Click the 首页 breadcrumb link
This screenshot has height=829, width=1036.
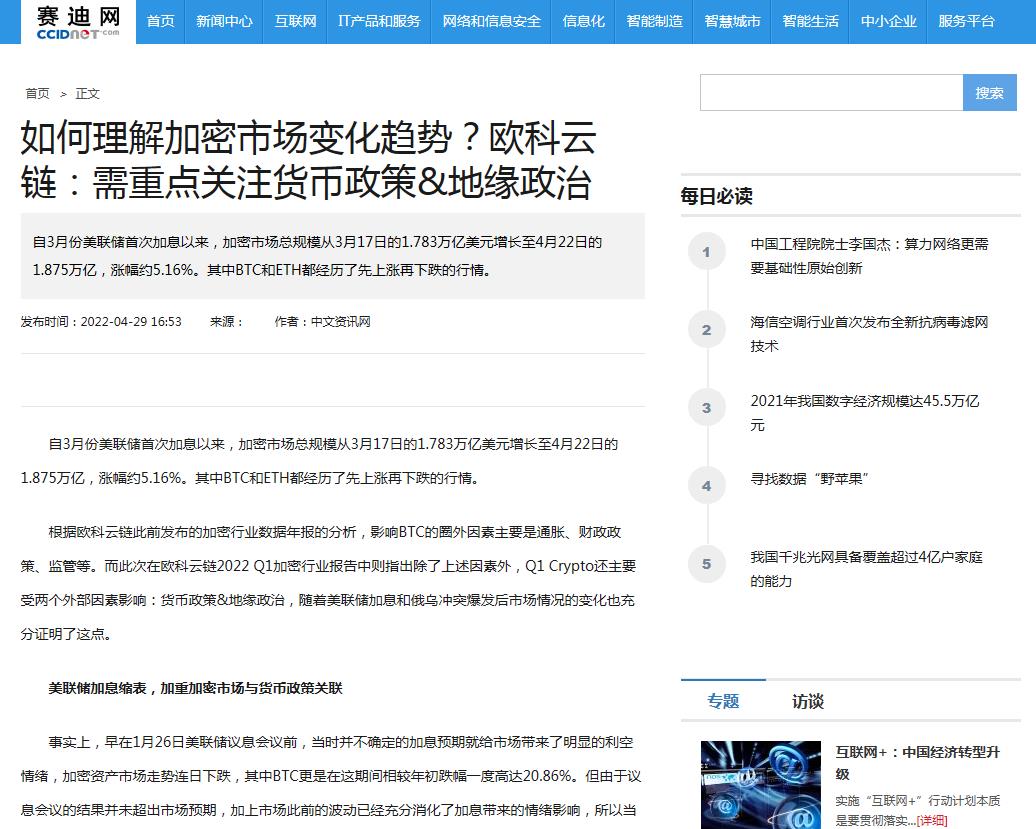click(37, 94)
